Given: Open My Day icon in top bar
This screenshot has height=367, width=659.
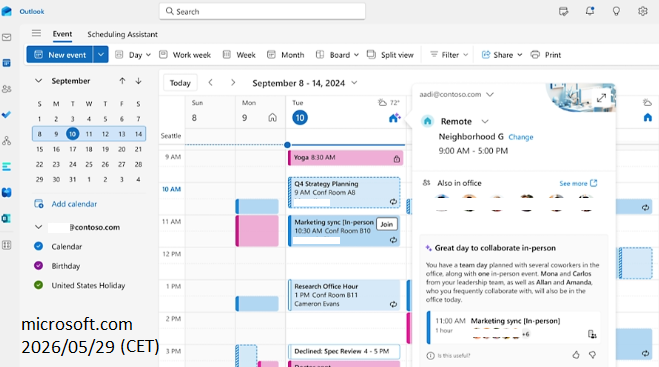Looking at the screenshot, I should 564,11.
